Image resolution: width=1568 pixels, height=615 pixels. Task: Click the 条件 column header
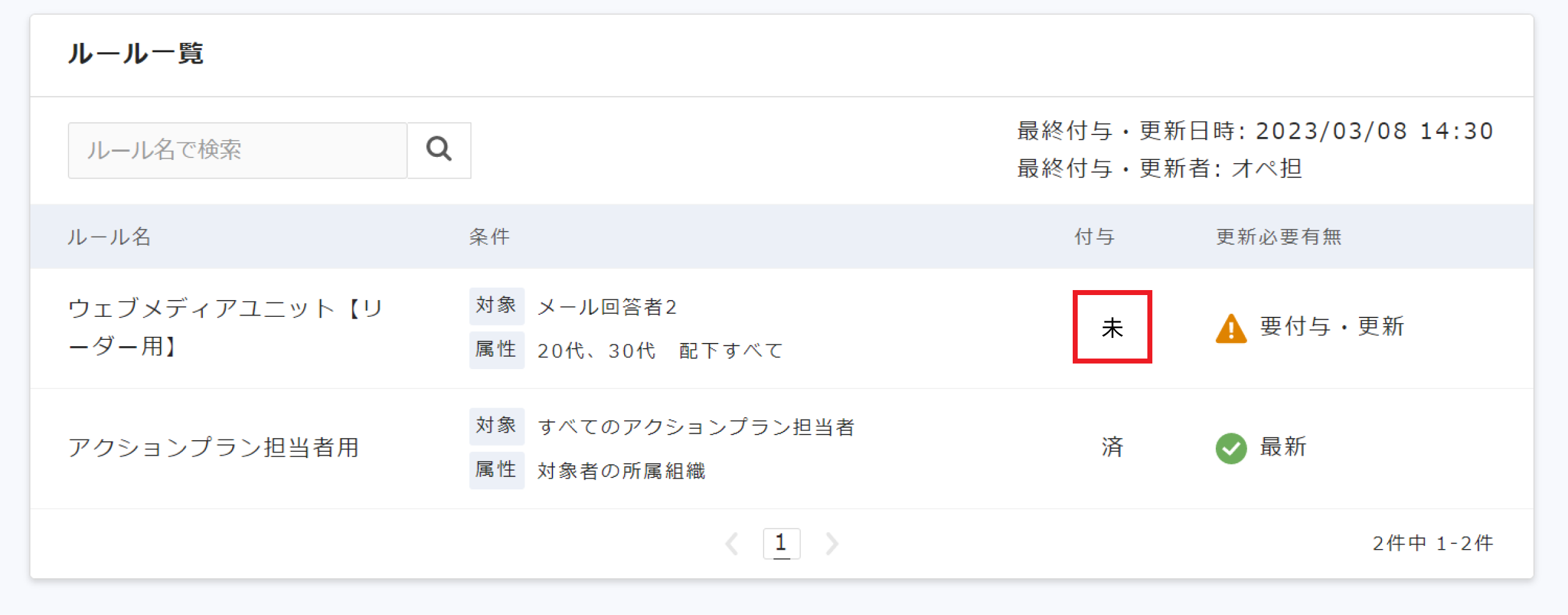coord(489,237)
